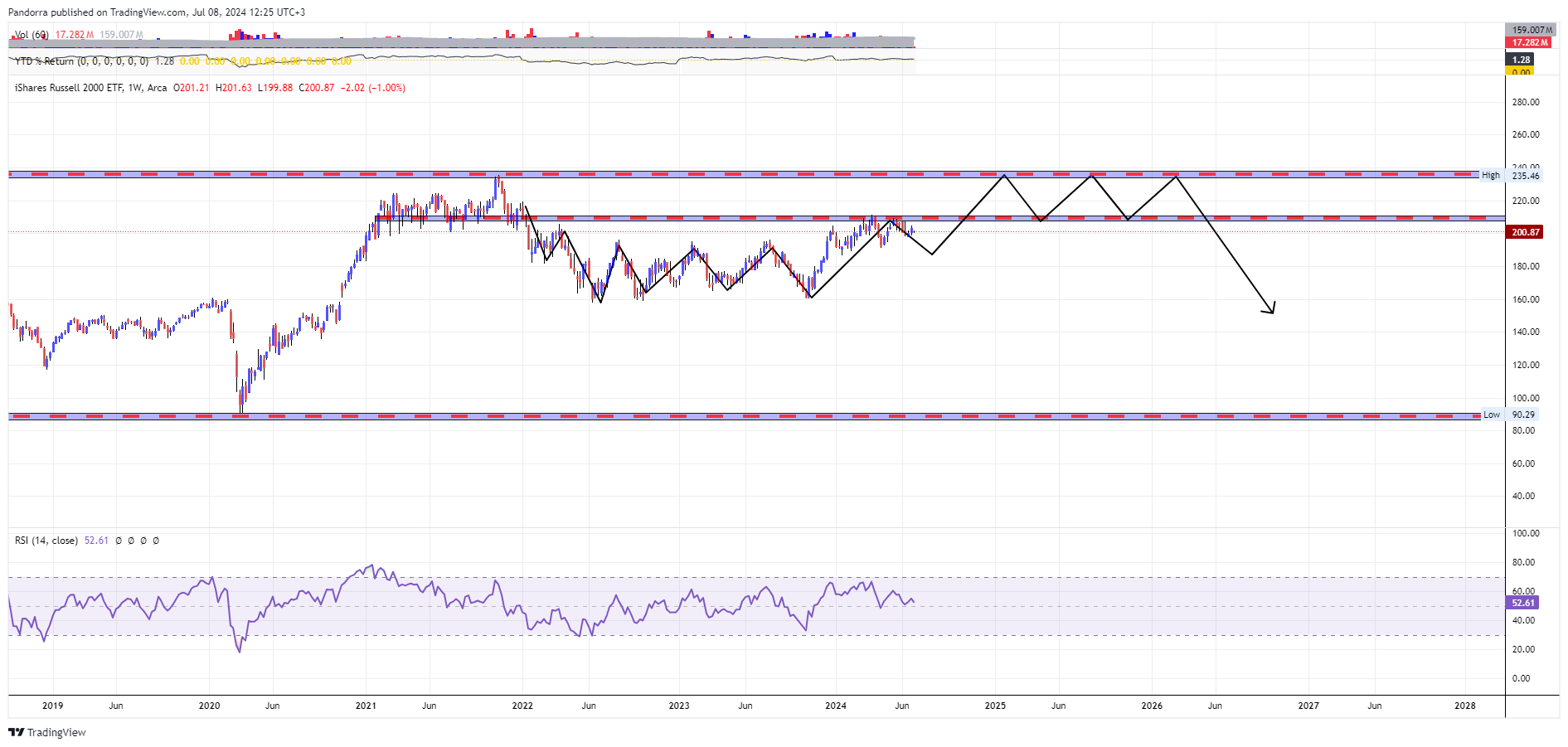Click the dark 1.28 YTD return tag
1568x747 pixels.
[x=1520, y=60]
